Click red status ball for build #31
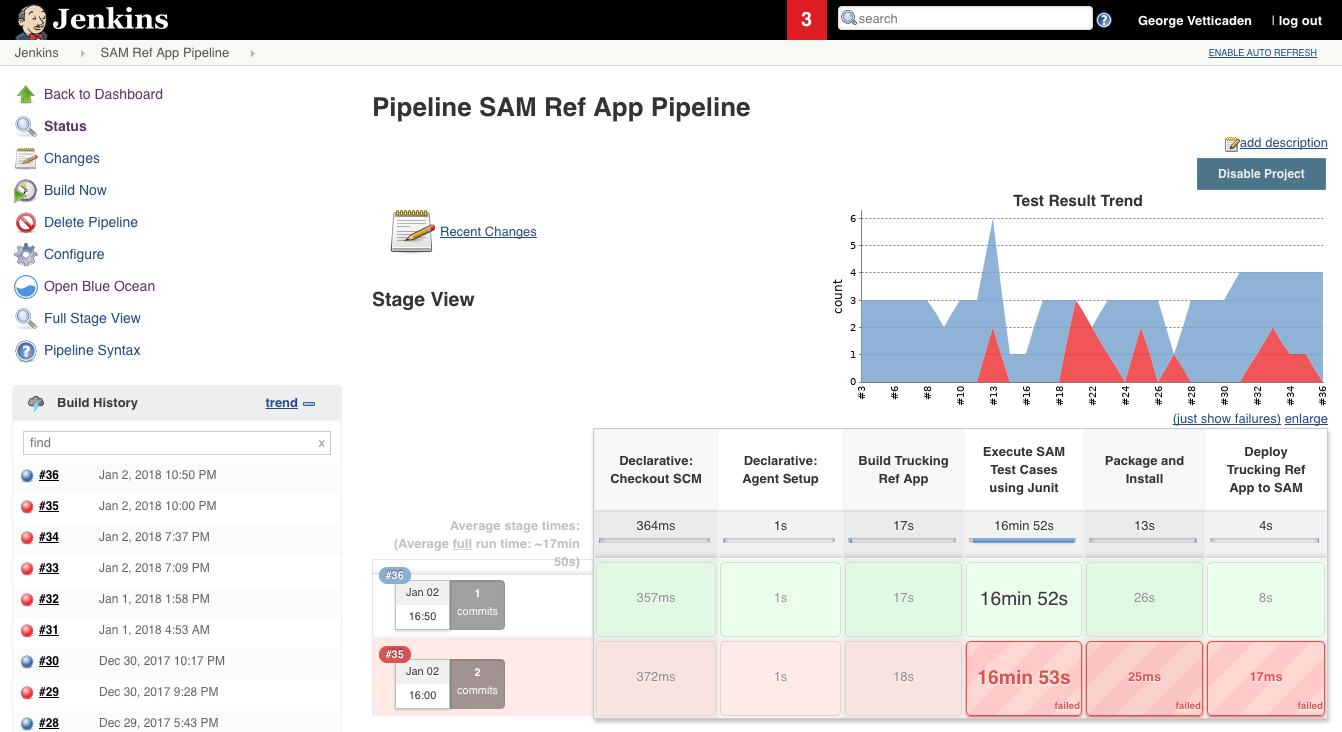The height and width of the screenshot is (732, 1342). [27, 631]
